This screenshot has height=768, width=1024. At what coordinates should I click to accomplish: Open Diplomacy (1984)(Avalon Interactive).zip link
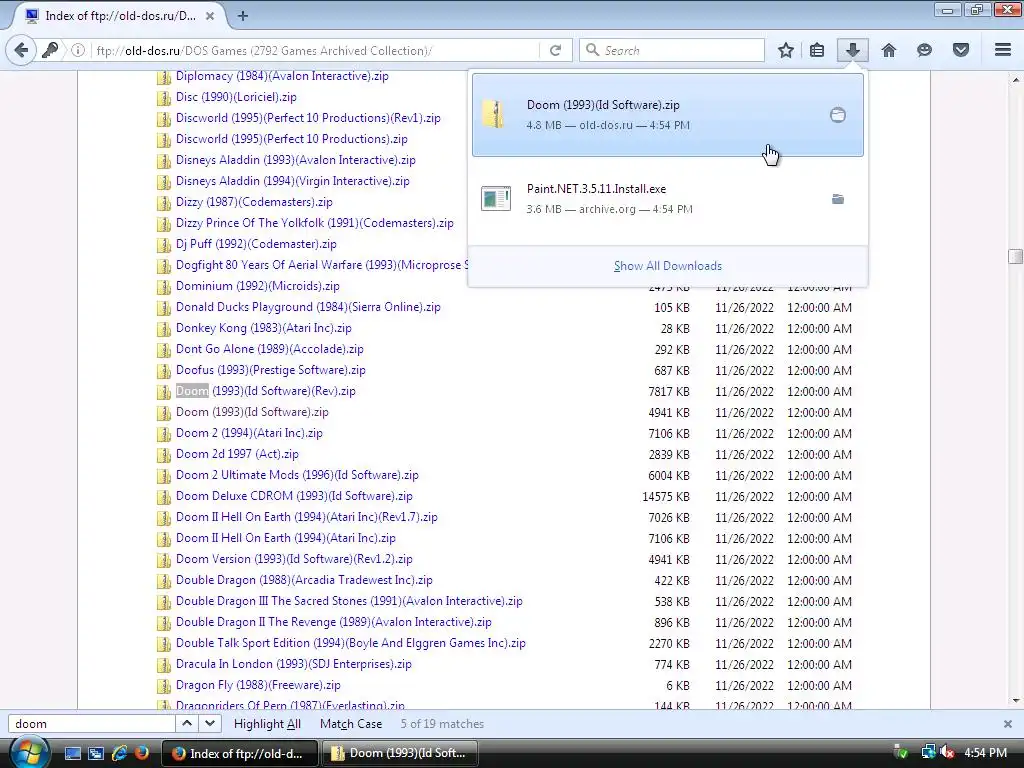tap(282, 76)
